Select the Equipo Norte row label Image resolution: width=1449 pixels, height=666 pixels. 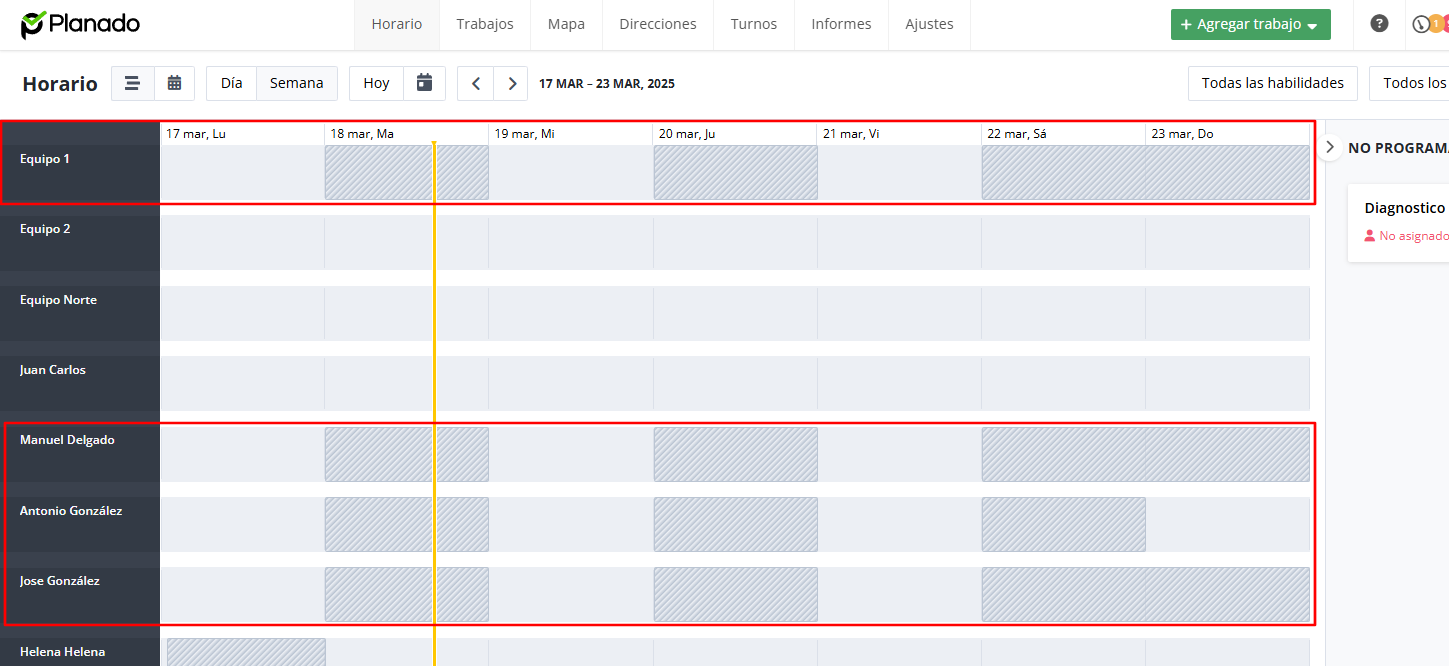click(x=58, y=300)
